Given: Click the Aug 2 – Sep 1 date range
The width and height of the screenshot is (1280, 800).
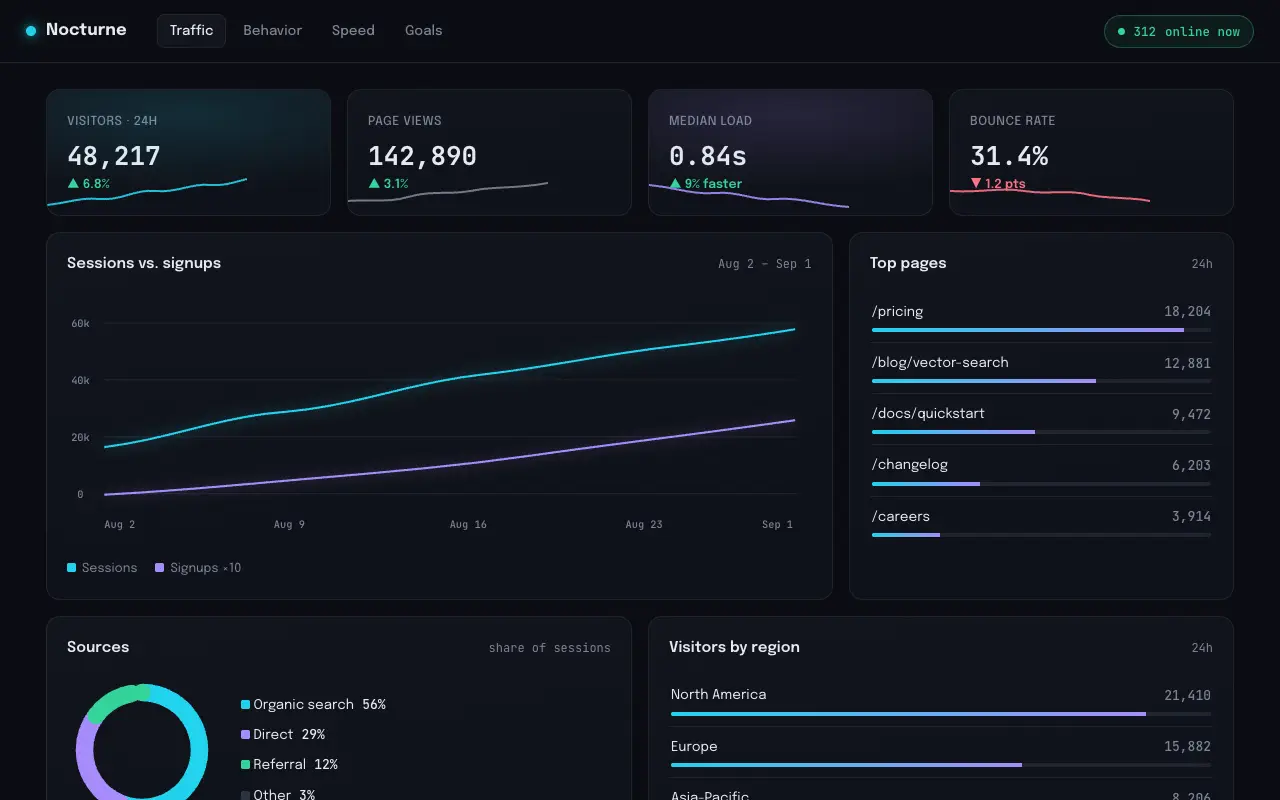Looking at the screenshot, I should 765,264.
